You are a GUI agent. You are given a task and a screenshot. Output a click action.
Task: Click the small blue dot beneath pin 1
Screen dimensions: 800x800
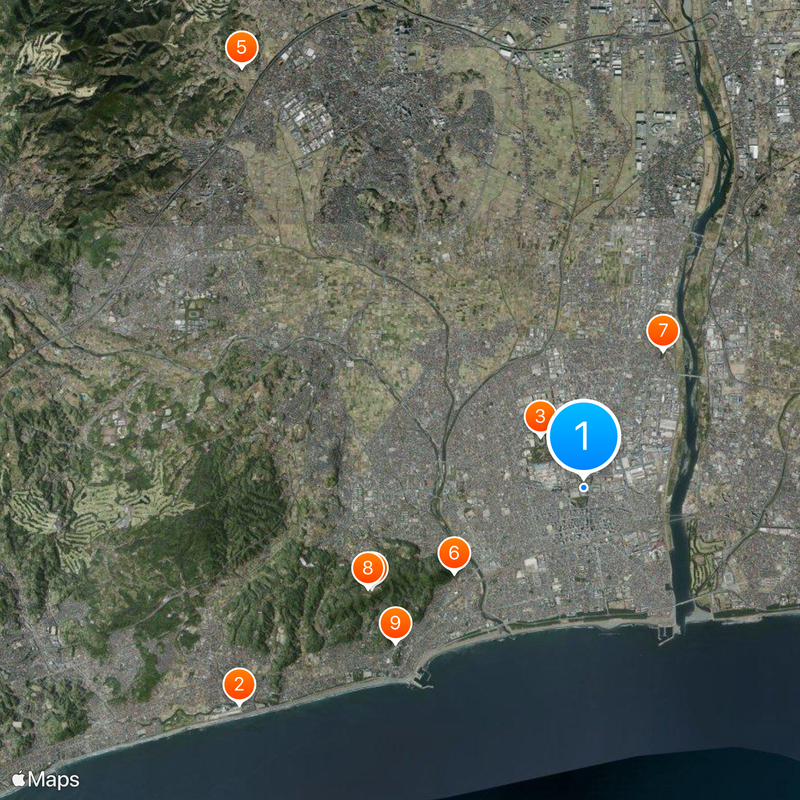[x=584, y=487]
